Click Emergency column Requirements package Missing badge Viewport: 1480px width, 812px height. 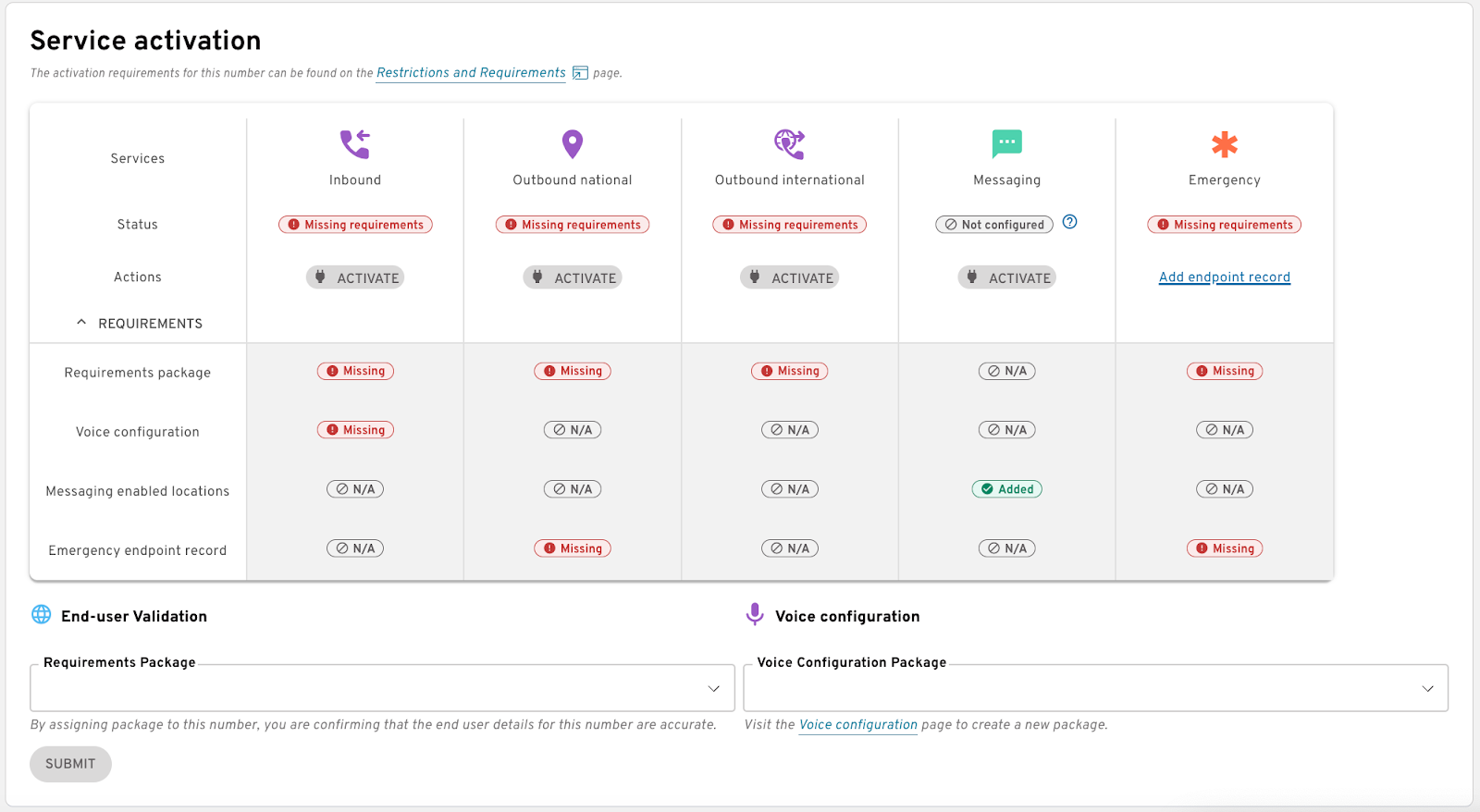point(1225,371)
